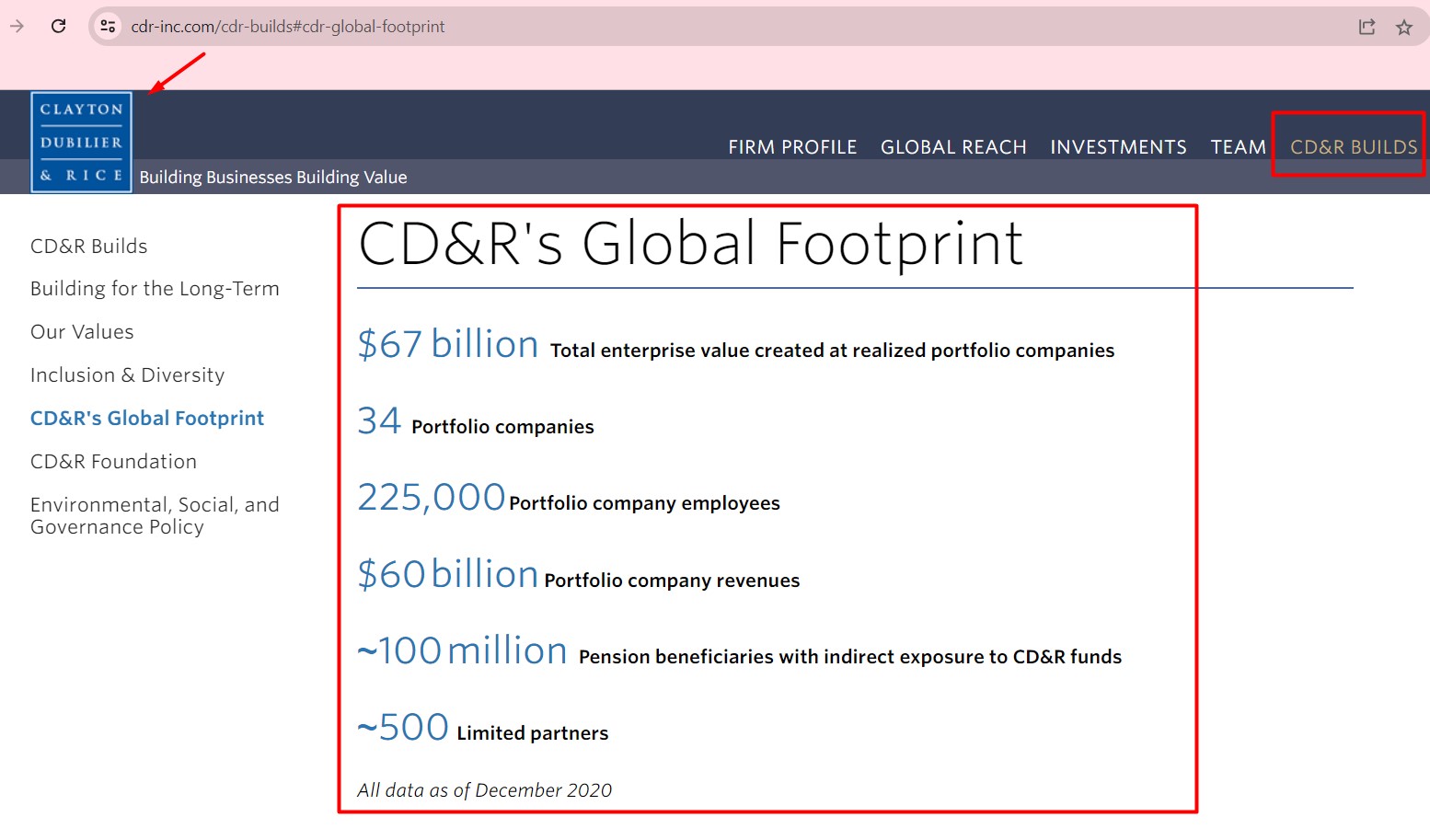Viewport: 1430px width, 840px height.
Task: Click the browser forward arrow
Action: (17, 26)
